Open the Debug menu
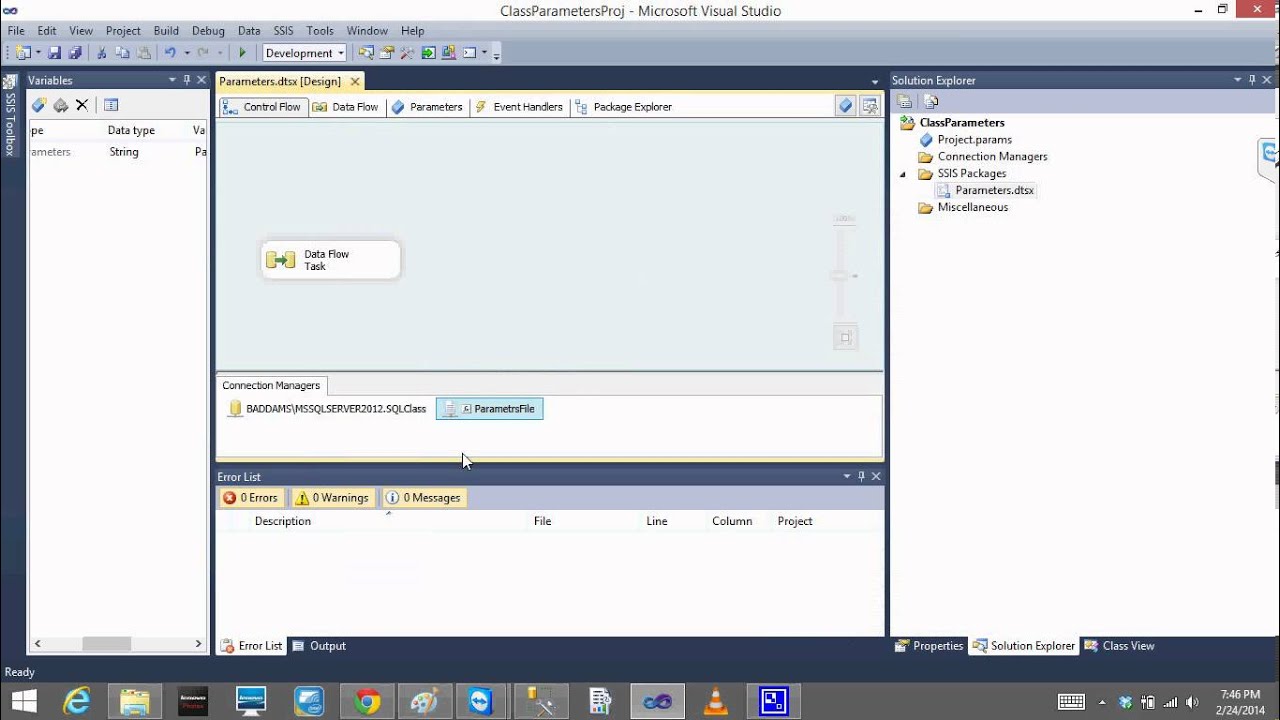1280x720 pixels. (x=208, y=31)
